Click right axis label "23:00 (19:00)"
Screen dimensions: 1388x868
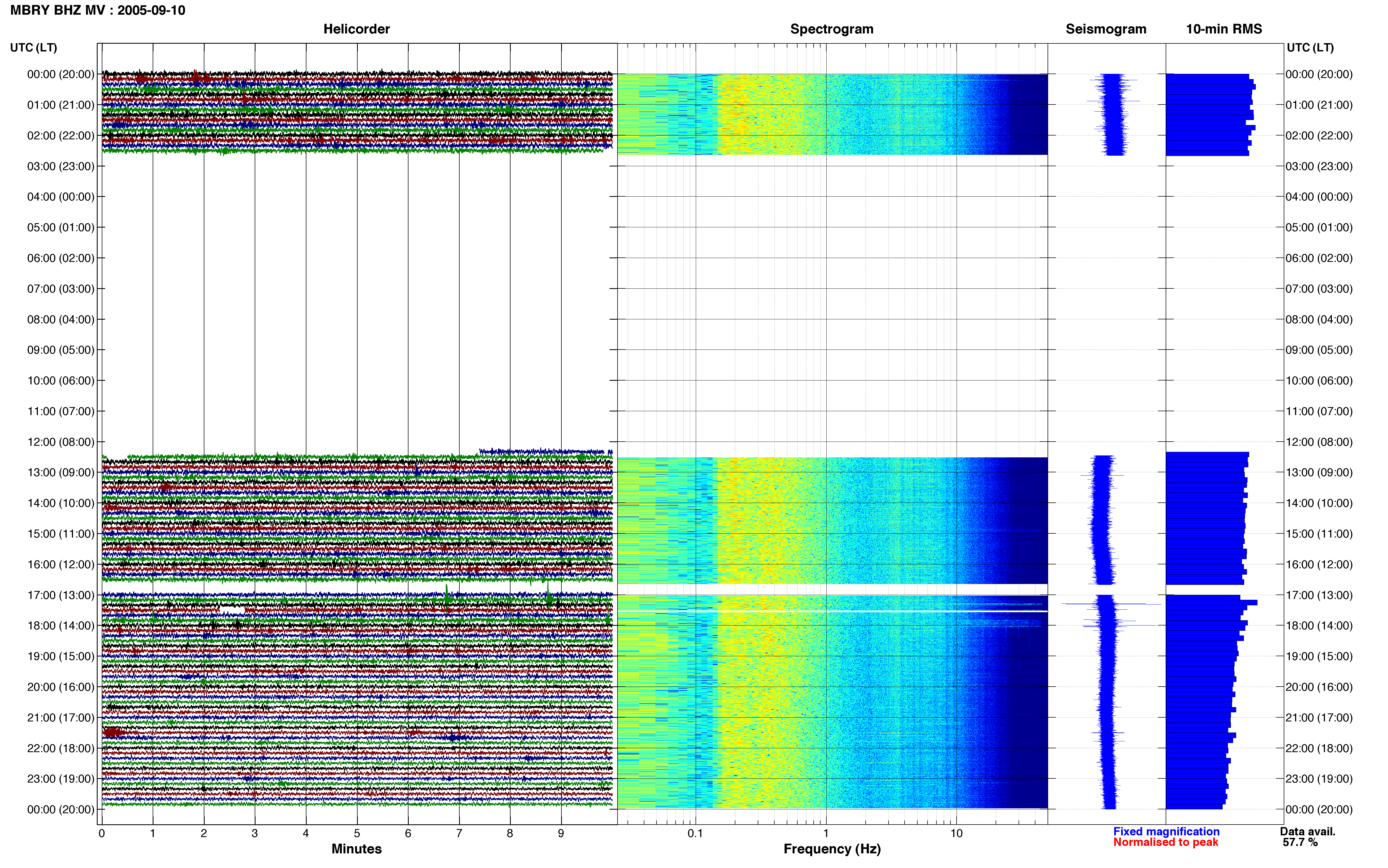pyautogui.click(x=1319, y=779)
